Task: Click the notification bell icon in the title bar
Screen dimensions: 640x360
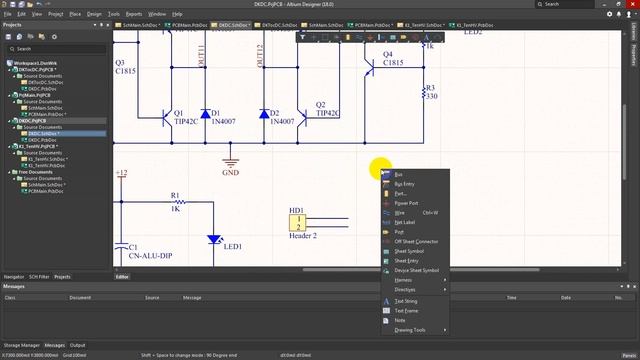Action: [x=619, y=14]
